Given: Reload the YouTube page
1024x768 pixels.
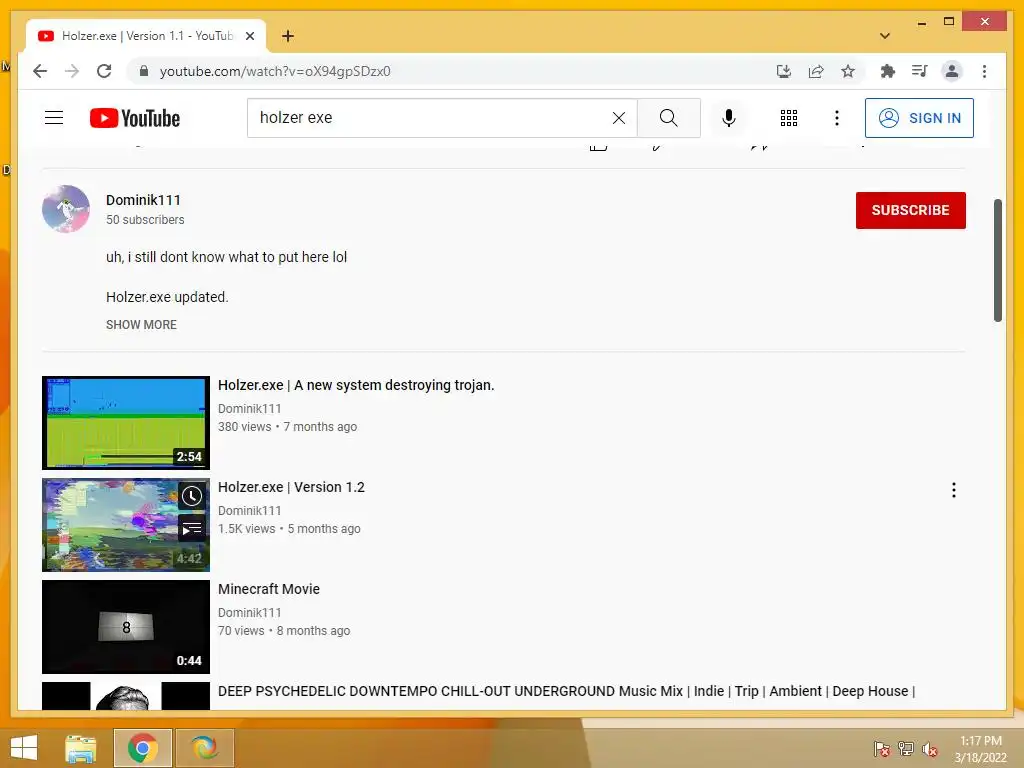Looking at the screenshot, I should click(x=104, y=71).
